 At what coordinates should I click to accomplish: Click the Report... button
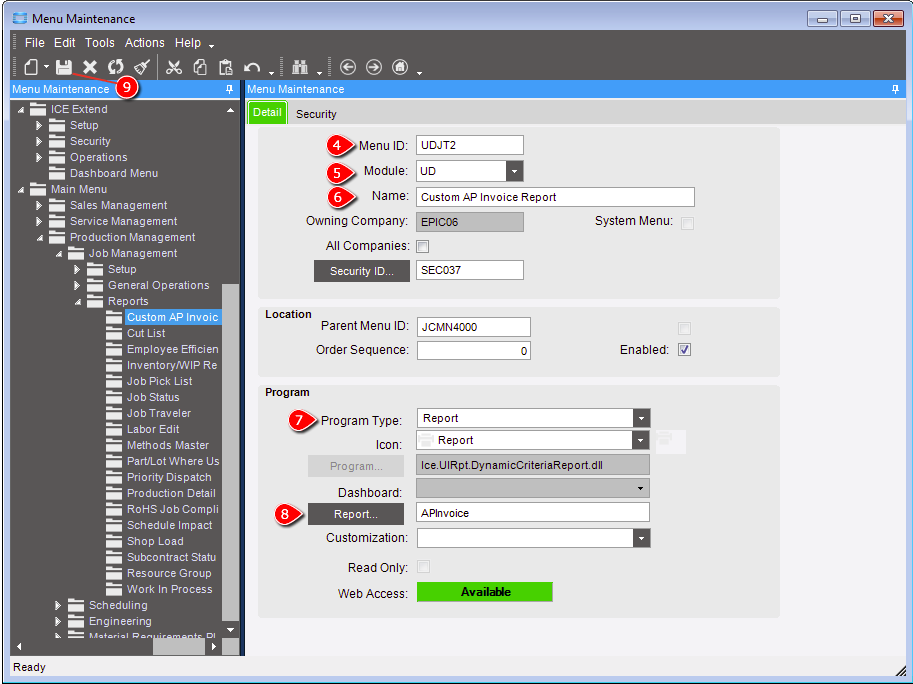click(356, 514)
